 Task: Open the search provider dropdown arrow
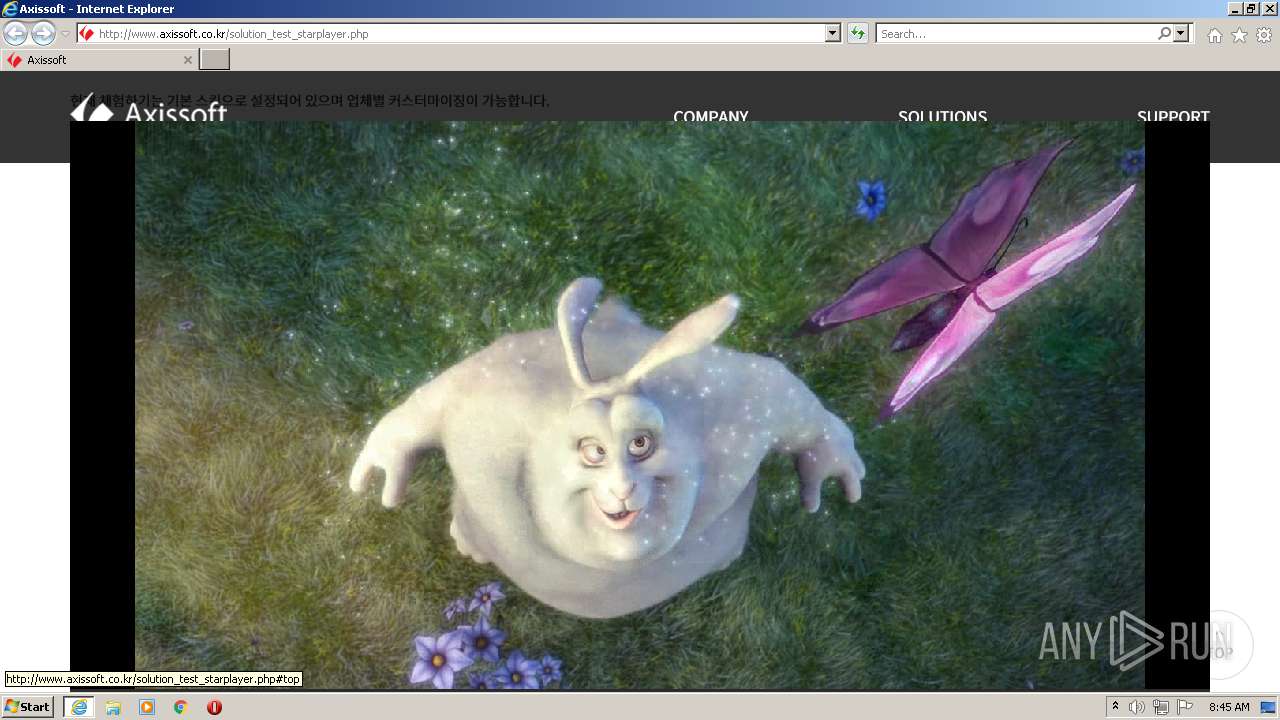coord(1182,34)
